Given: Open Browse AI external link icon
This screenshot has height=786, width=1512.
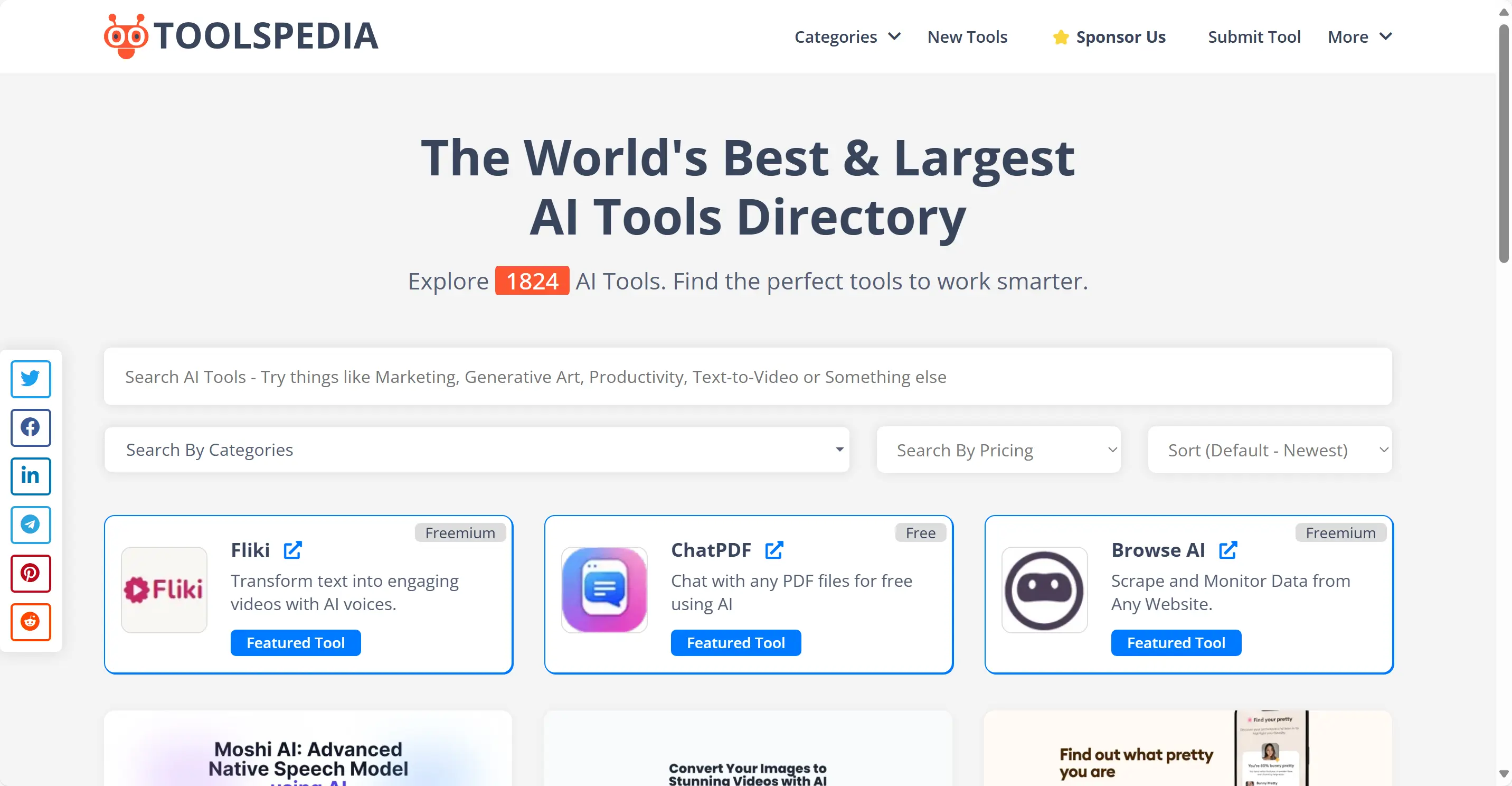Looking at the screenshot, I should (1228, 550).
